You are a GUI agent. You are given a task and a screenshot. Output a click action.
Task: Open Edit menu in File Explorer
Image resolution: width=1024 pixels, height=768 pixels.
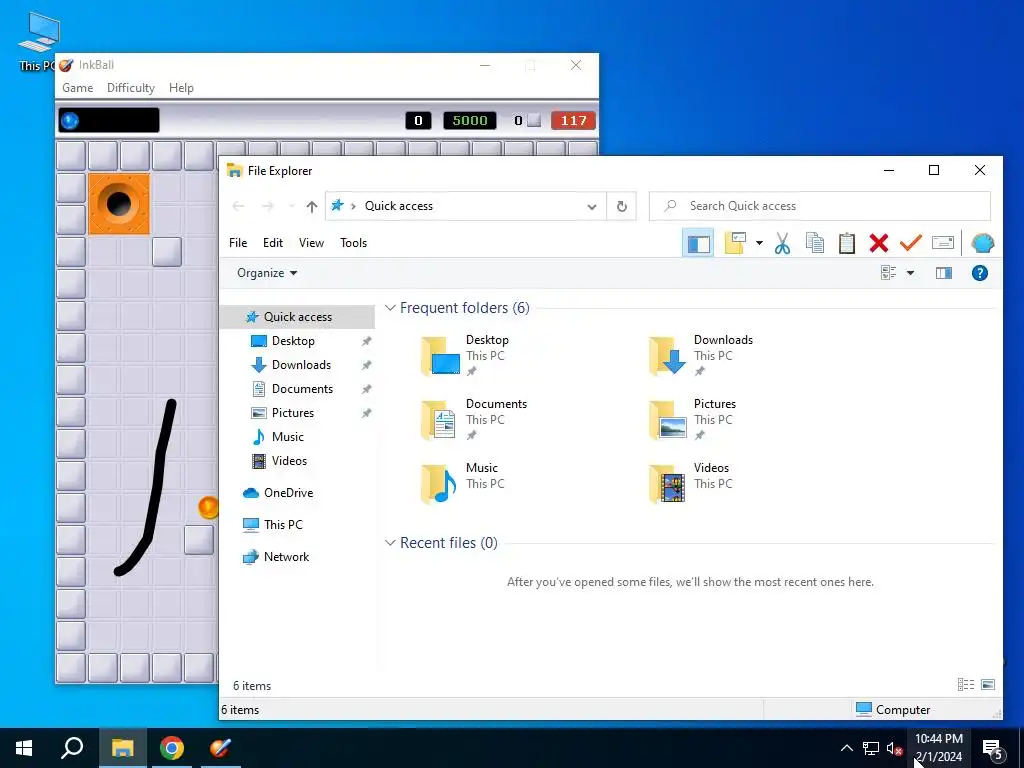[x=273, y=243]
